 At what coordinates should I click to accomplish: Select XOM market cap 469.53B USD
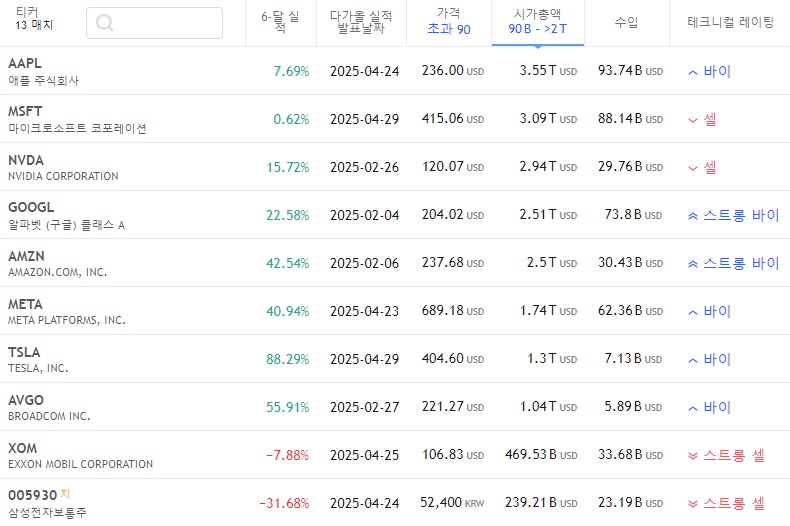(x=541, y=455)
